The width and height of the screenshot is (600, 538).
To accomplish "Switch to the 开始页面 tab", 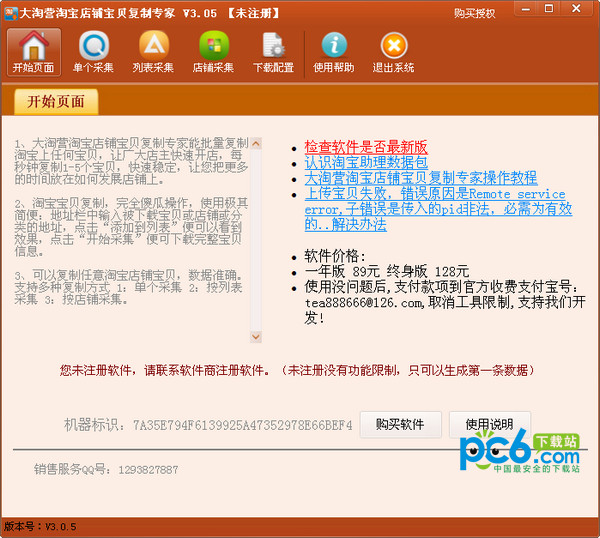I will [x=56, y=102].
